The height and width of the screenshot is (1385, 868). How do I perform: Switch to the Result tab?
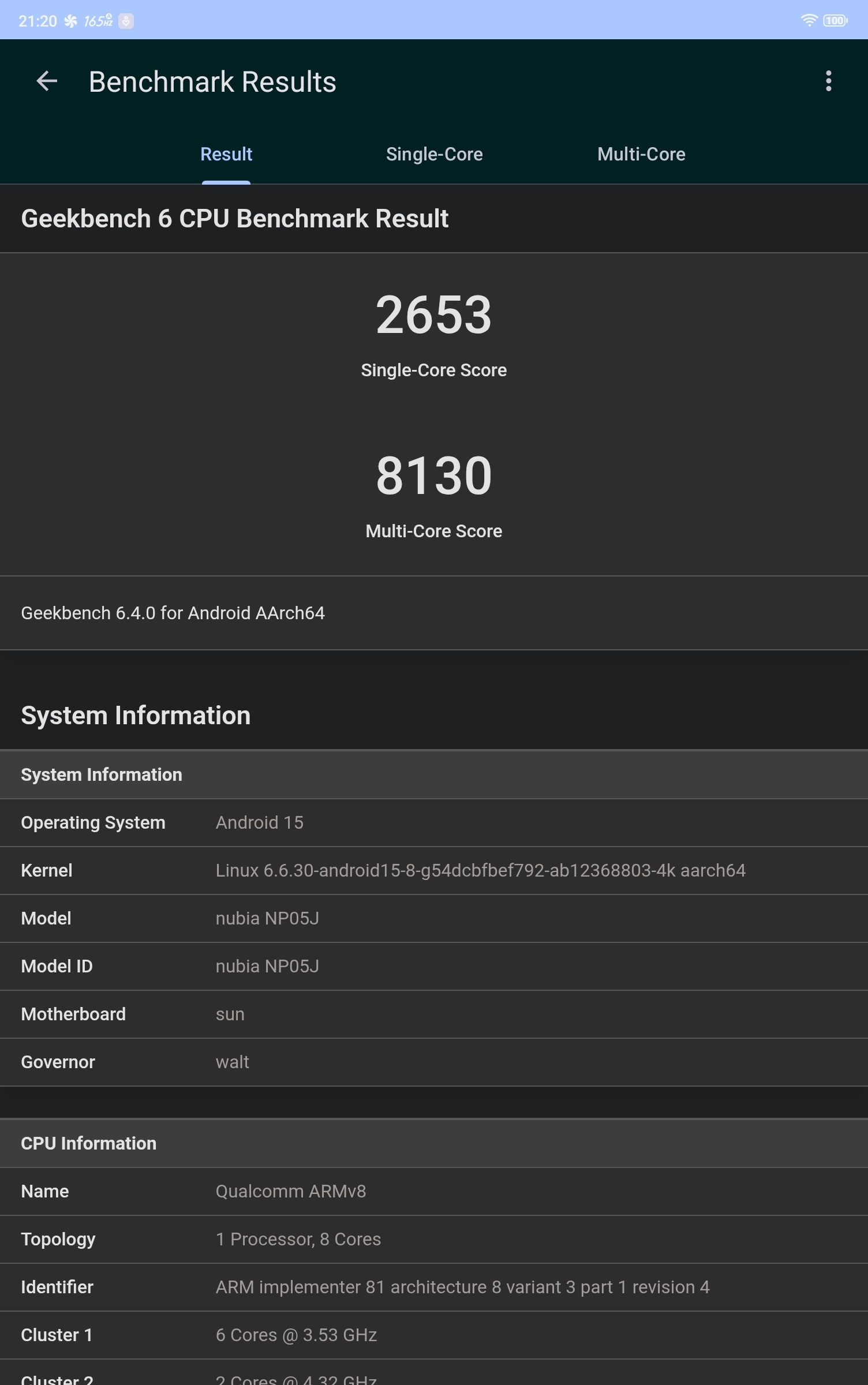coord(226,154)
